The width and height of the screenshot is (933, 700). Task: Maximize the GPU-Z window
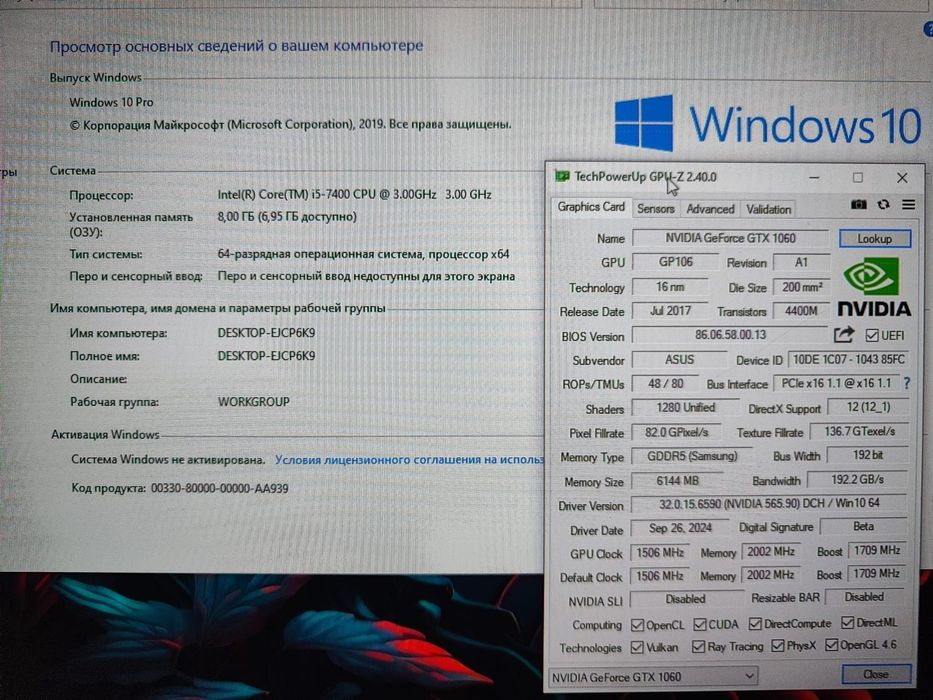pyautogui.click(x=857, y=177)
